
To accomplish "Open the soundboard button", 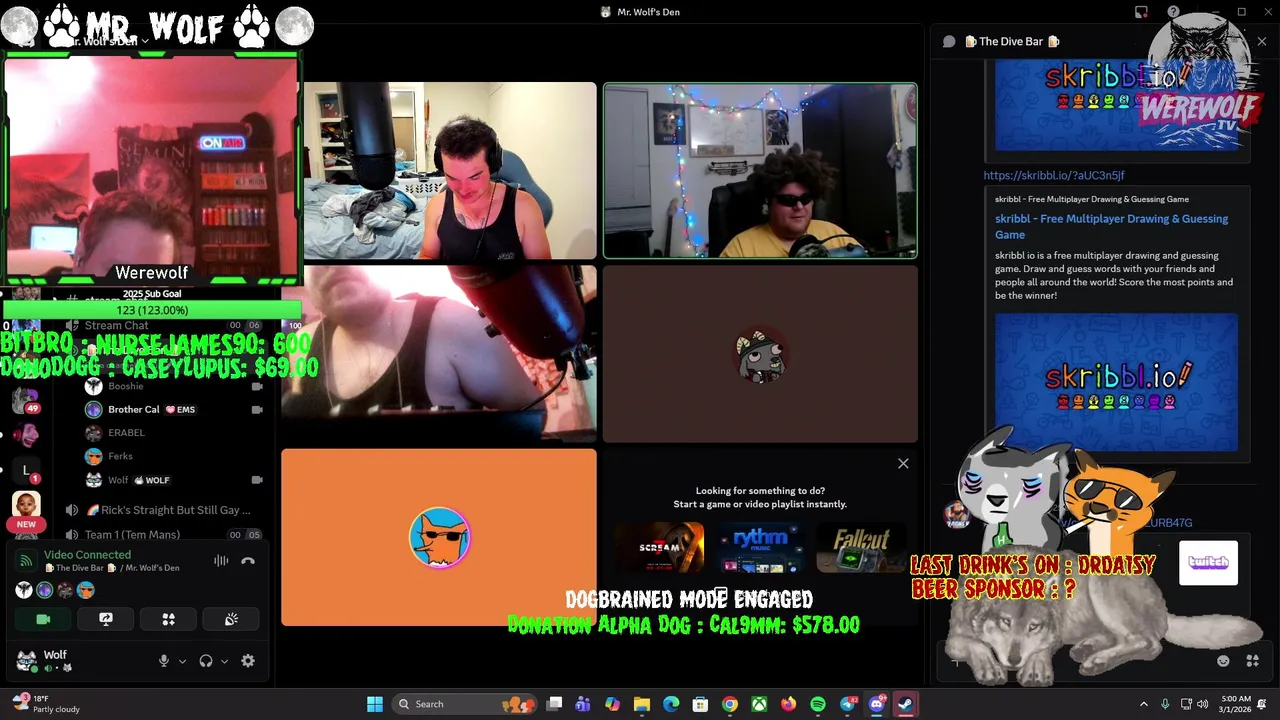I will 231,619.
